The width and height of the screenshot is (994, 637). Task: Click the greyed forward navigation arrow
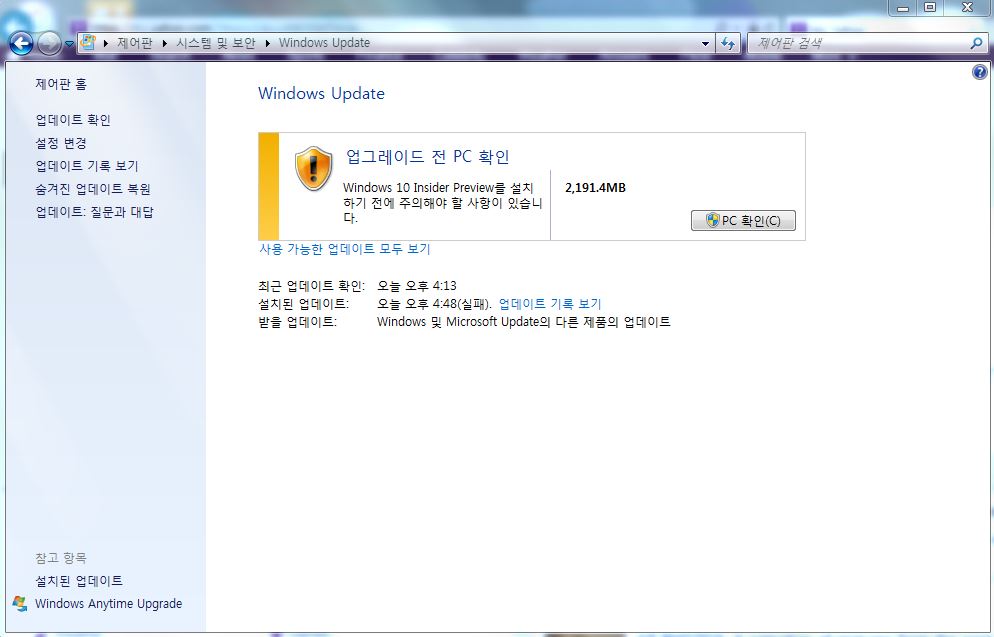point(49,44)
